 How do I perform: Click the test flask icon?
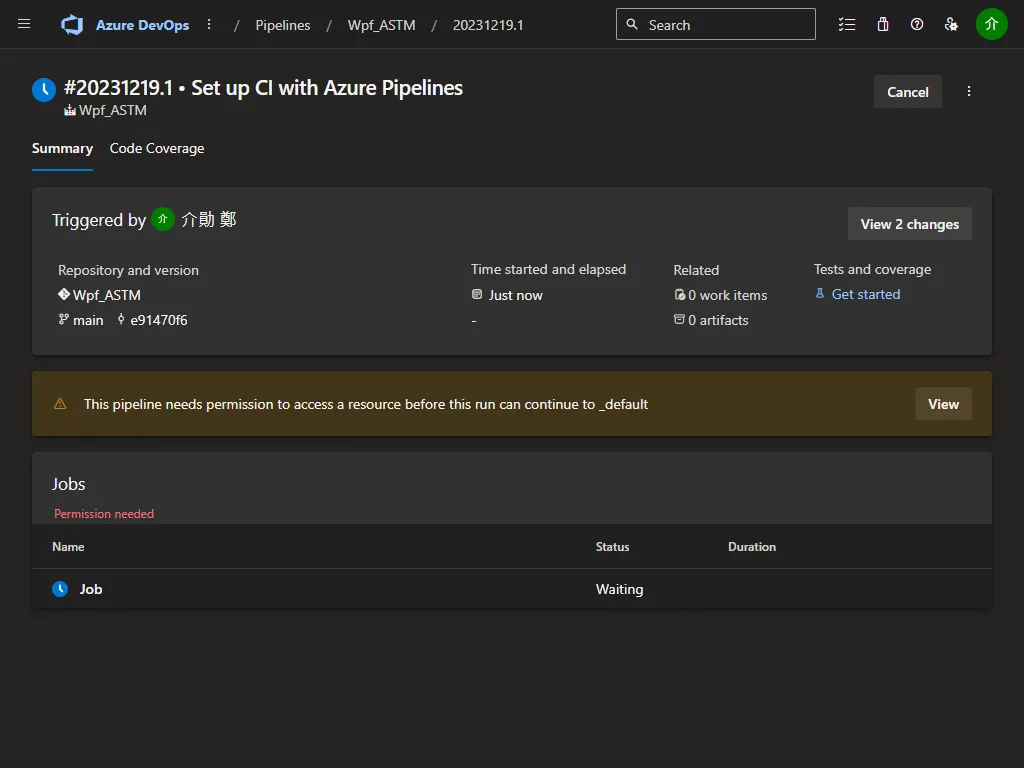pos(820,294)
